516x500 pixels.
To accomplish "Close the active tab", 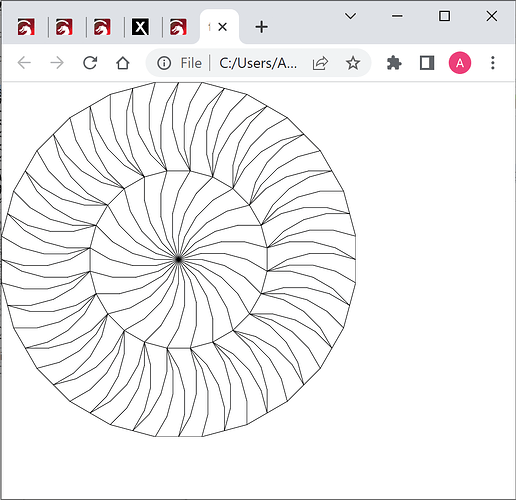I will (x=222, y=27).
